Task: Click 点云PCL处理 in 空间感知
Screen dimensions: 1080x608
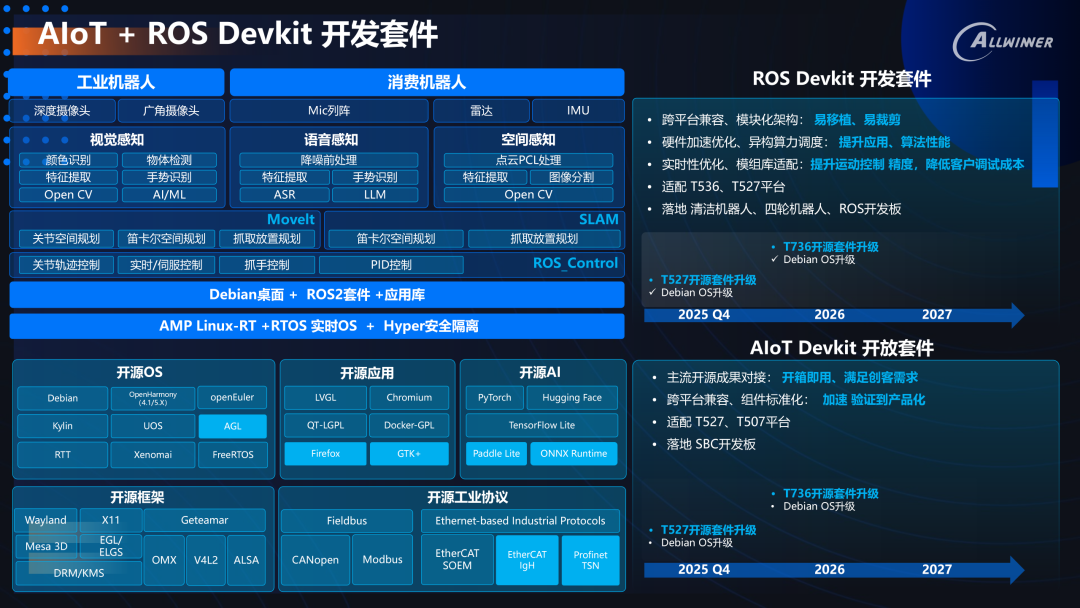Action: tap(528, 160)
